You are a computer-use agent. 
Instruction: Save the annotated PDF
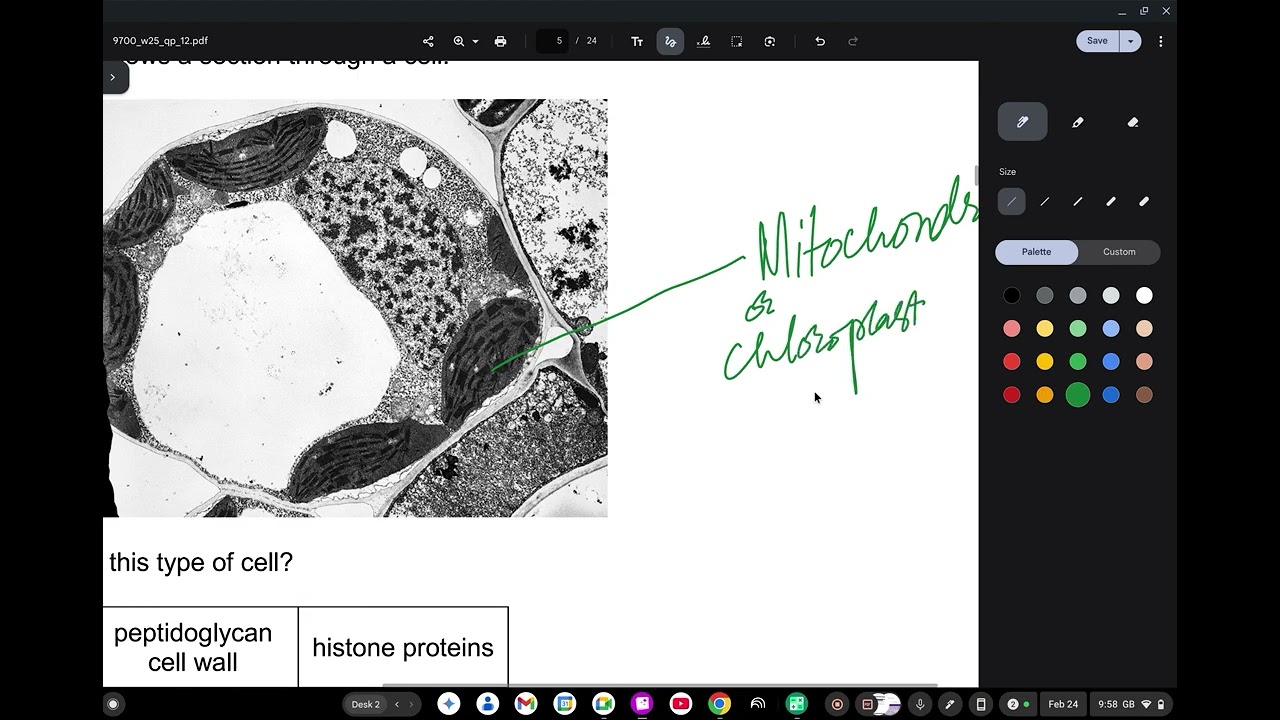coord(1097,41)
